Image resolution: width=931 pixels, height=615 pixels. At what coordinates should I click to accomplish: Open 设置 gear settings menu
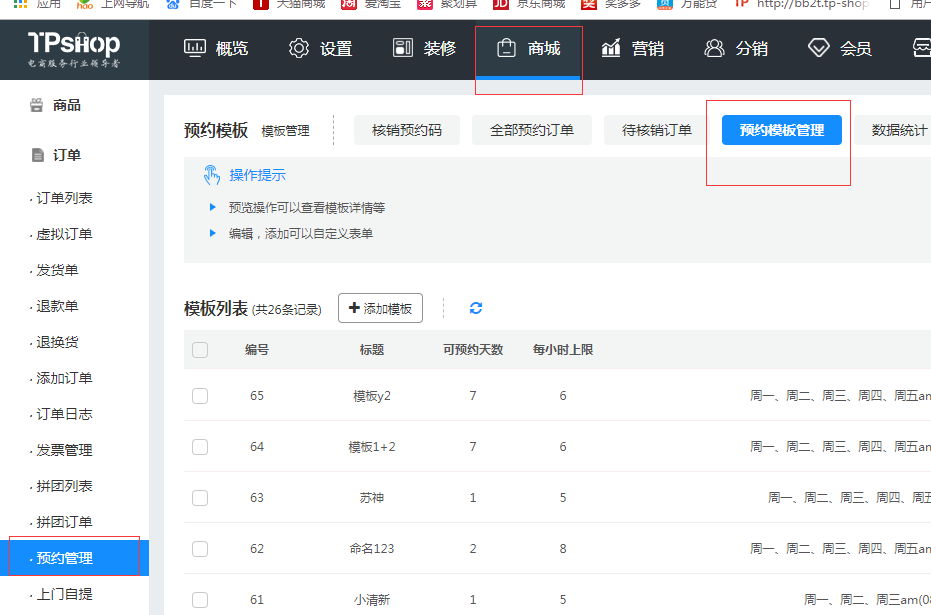pos(320,49)
